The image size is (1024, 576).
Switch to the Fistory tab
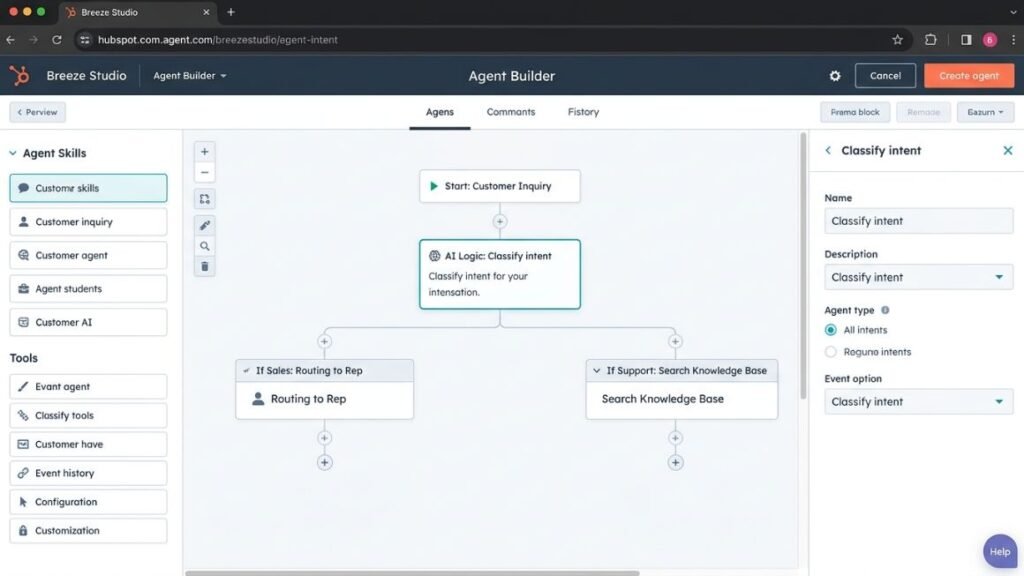click(583, 112)
